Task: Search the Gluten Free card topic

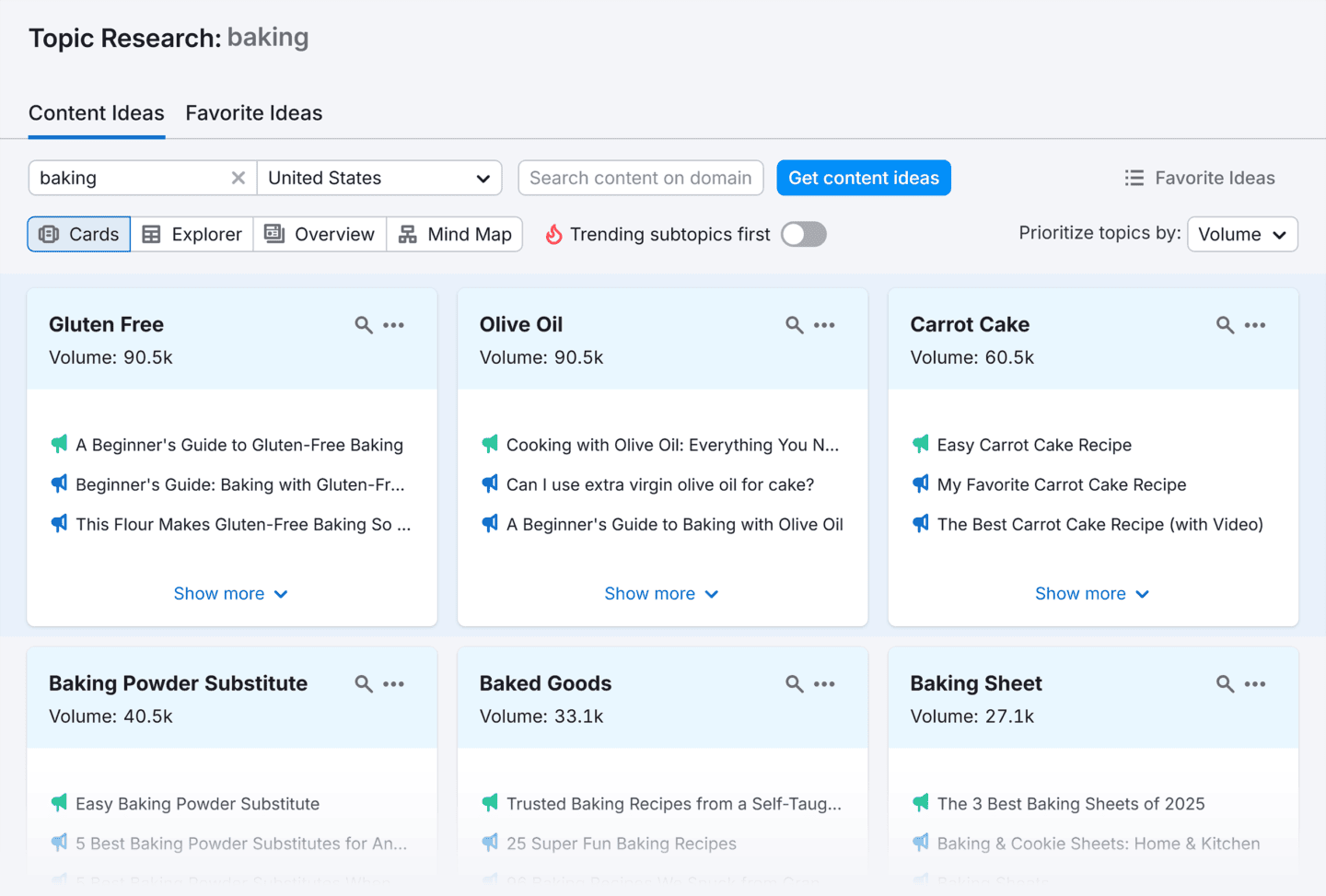Action: point(364,325)
